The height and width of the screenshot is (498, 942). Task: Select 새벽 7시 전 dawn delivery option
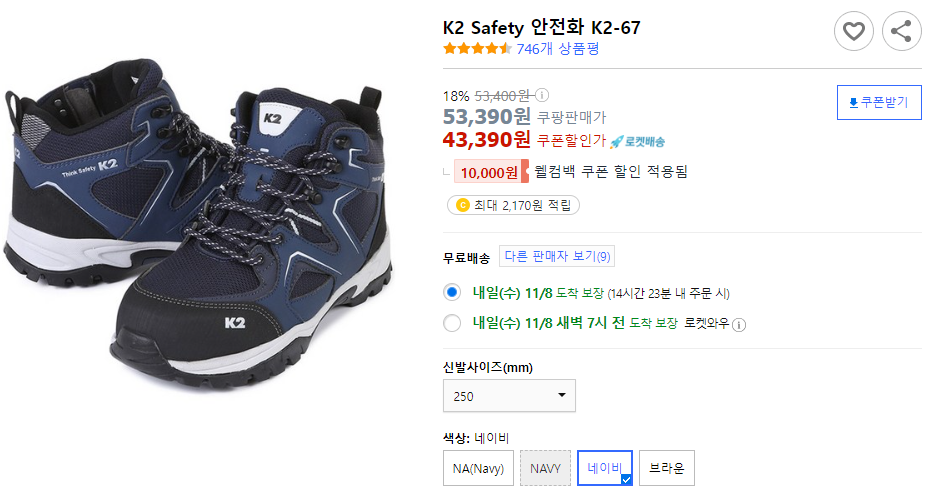[452, 323]
